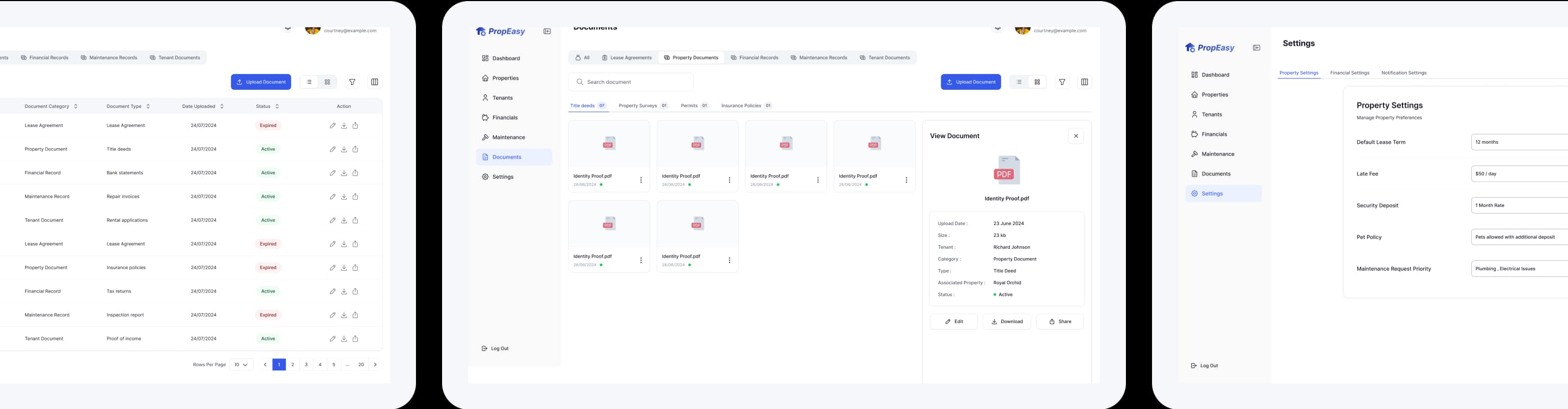Click the Search document input field
The image size is (1568, 409).
coord(630,82)
